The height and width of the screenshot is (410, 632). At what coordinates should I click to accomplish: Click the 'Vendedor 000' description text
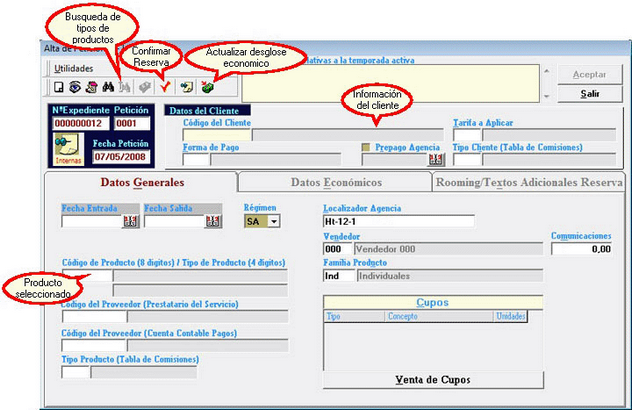pyautogui.click(x=385, y=250)
